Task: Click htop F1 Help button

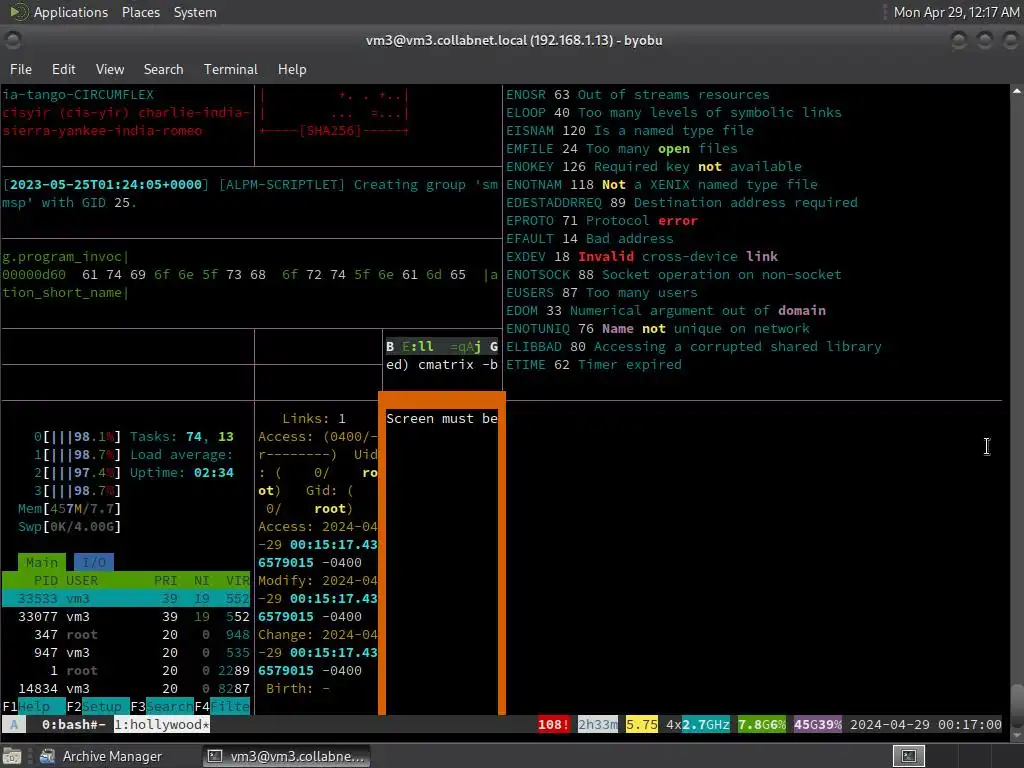Action: pos(34,707)
